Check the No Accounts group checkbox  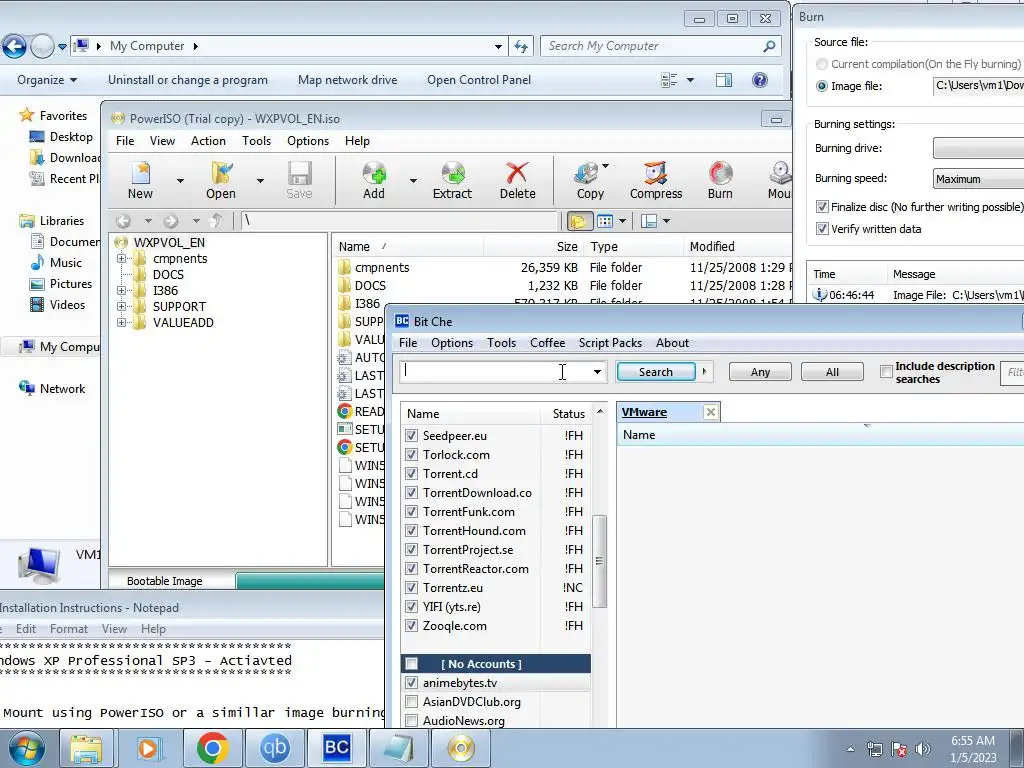tap(411, 664)
